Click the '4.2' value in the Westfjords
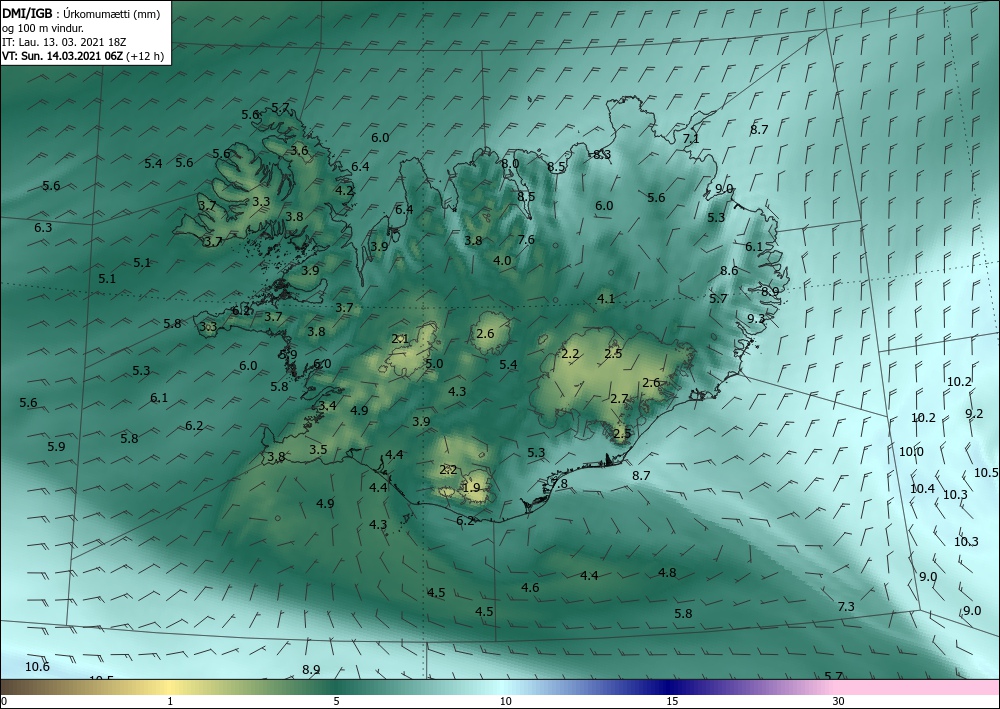 [344, 190]
